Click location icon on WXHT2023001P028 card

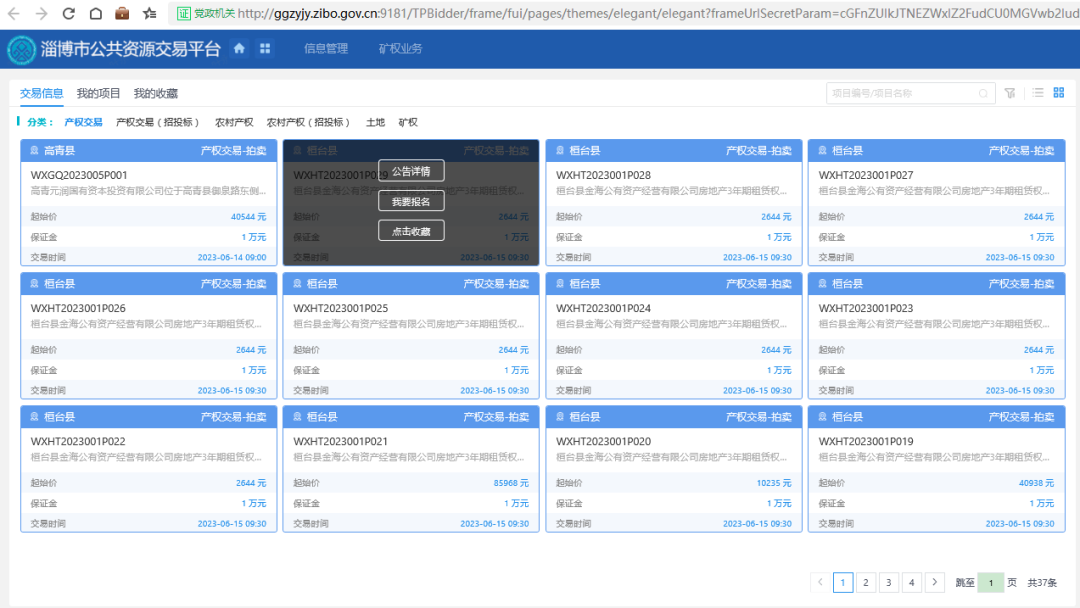click(560, 150)
